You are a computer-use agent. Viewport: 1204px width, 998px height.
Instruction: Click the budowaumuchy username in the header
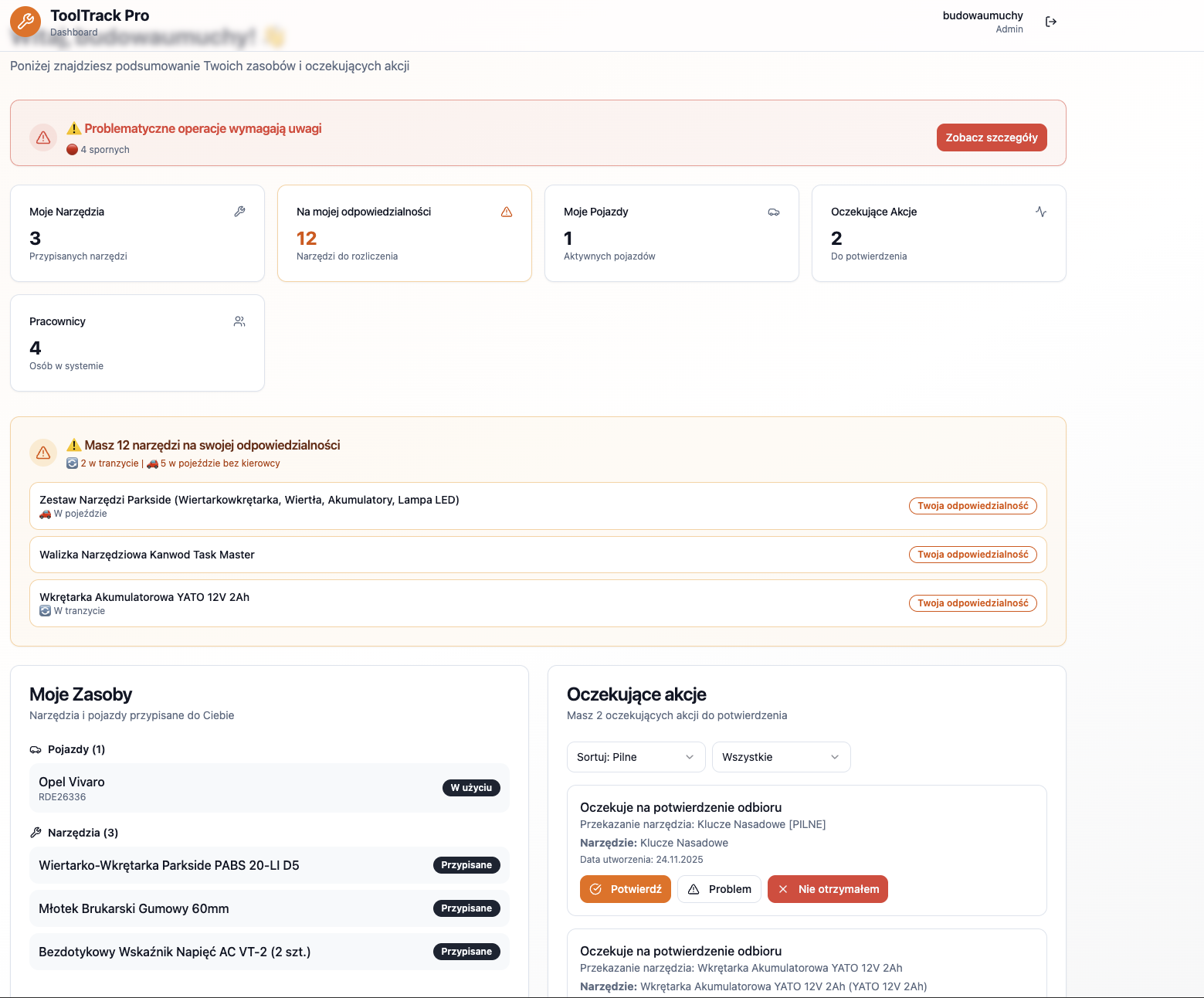pos(982,15)
